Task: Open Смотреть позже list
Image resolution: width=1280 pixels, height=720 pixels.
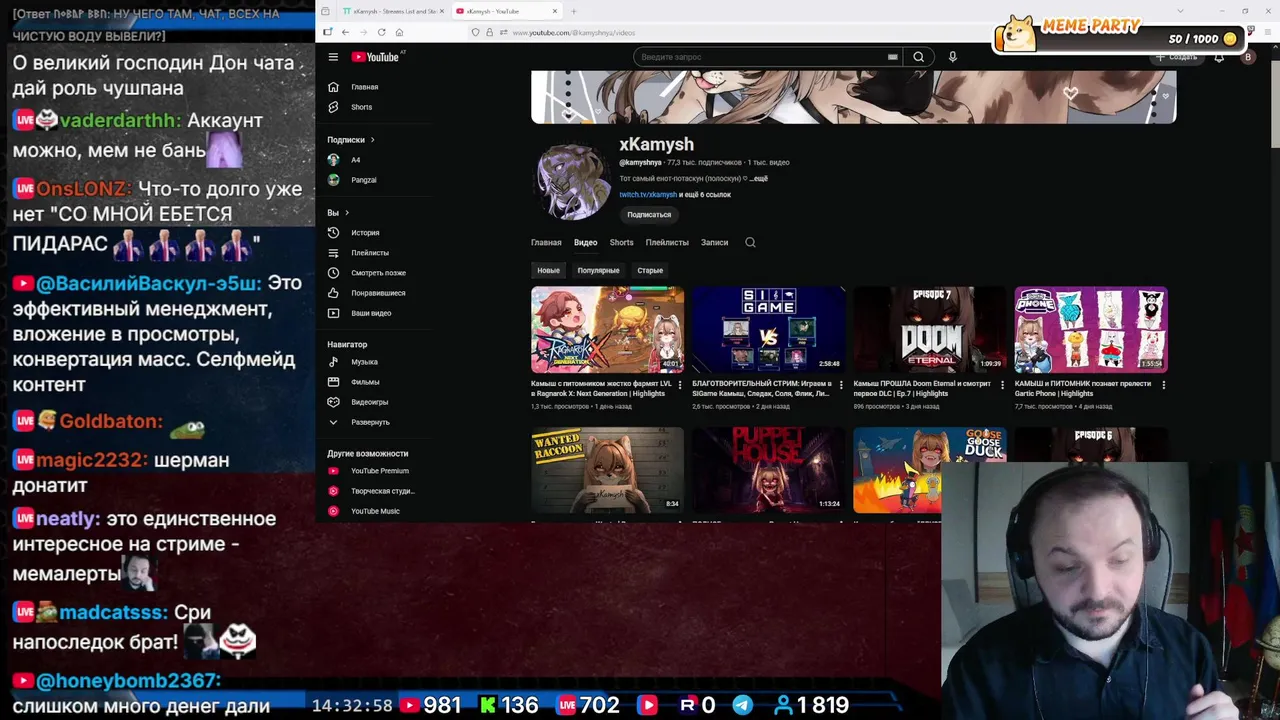Action: point(378,273)
